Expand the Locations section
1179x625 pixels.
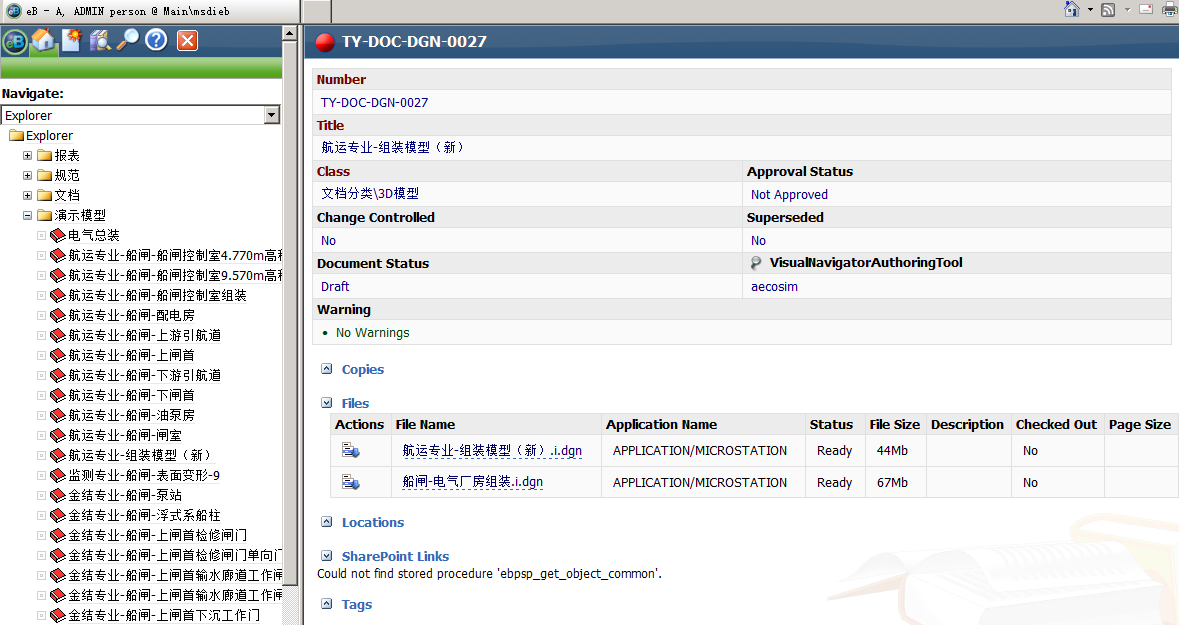[327, 522]
